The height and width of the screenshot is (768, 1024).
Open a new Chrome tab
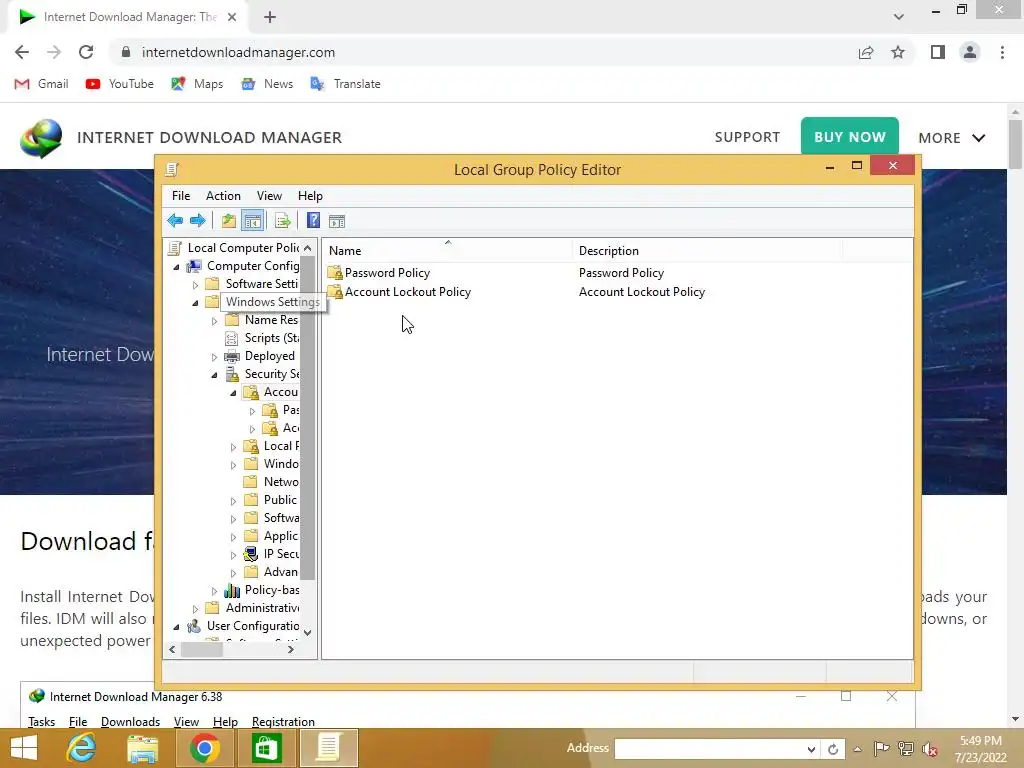coord(270,17)
